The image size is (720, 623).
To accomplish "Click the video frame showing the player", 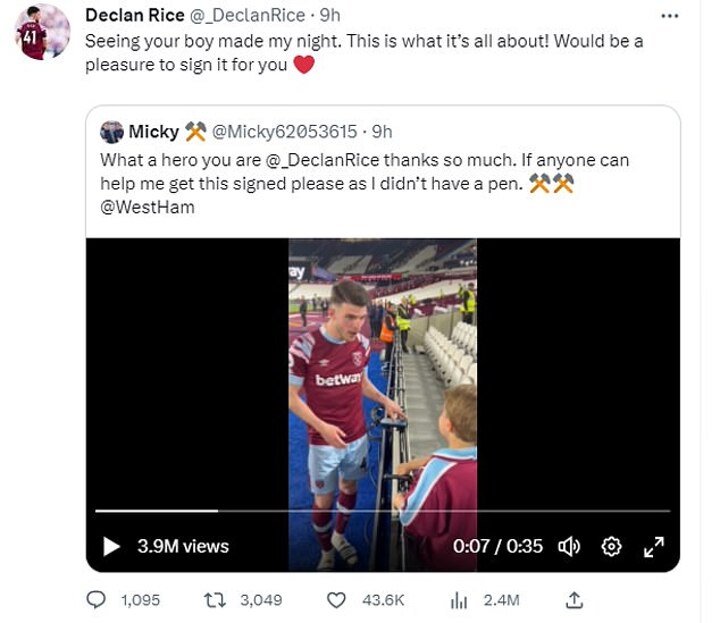I will click(382, 404).
